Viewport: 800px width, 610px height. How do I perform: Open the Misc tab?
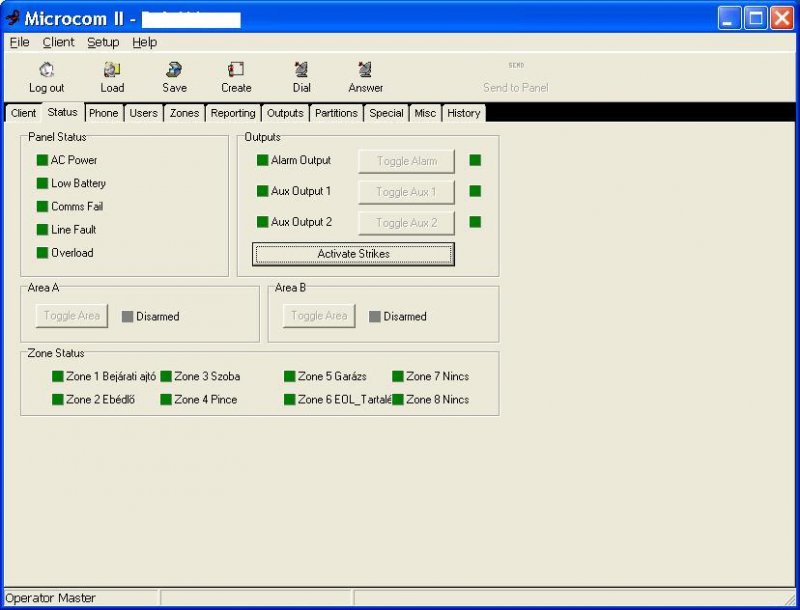(x=425, y=113)
